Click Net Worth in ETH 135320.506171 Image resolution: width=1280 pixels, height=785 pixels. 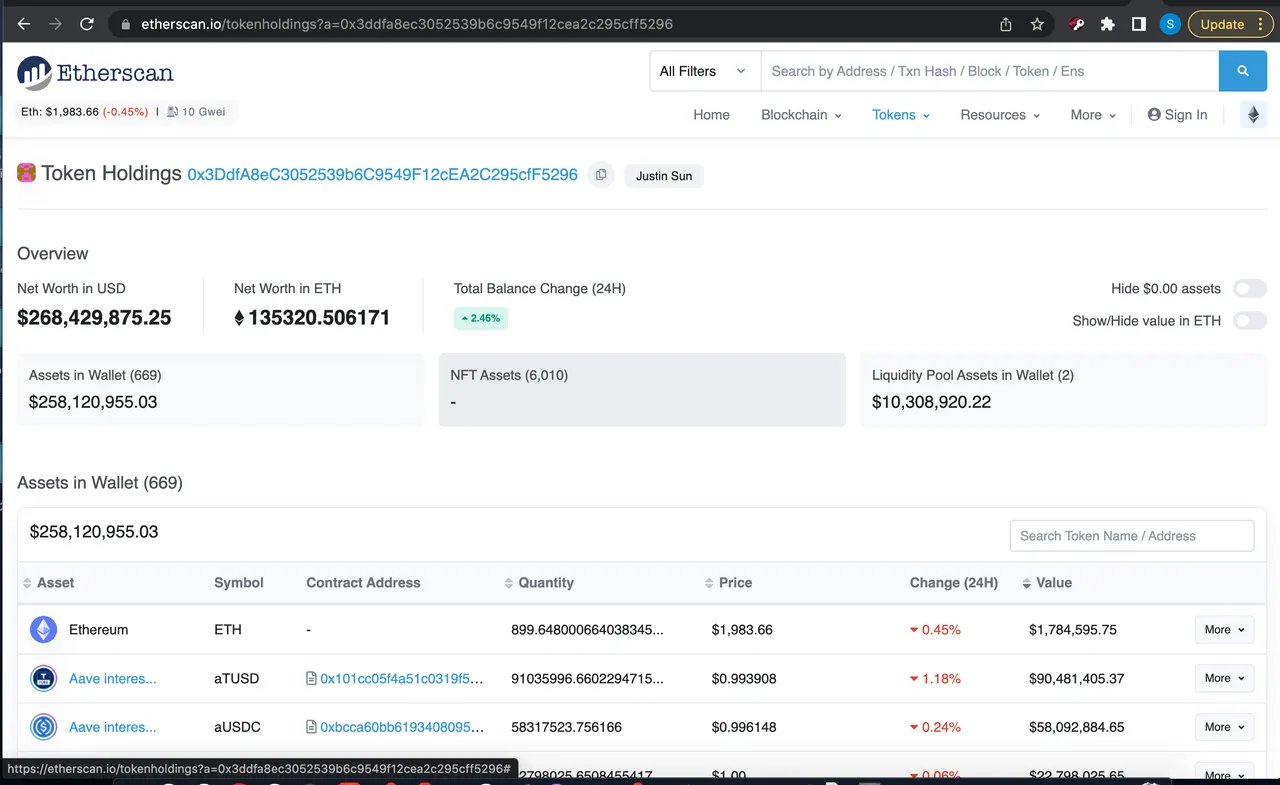click(x=312, y=318)
